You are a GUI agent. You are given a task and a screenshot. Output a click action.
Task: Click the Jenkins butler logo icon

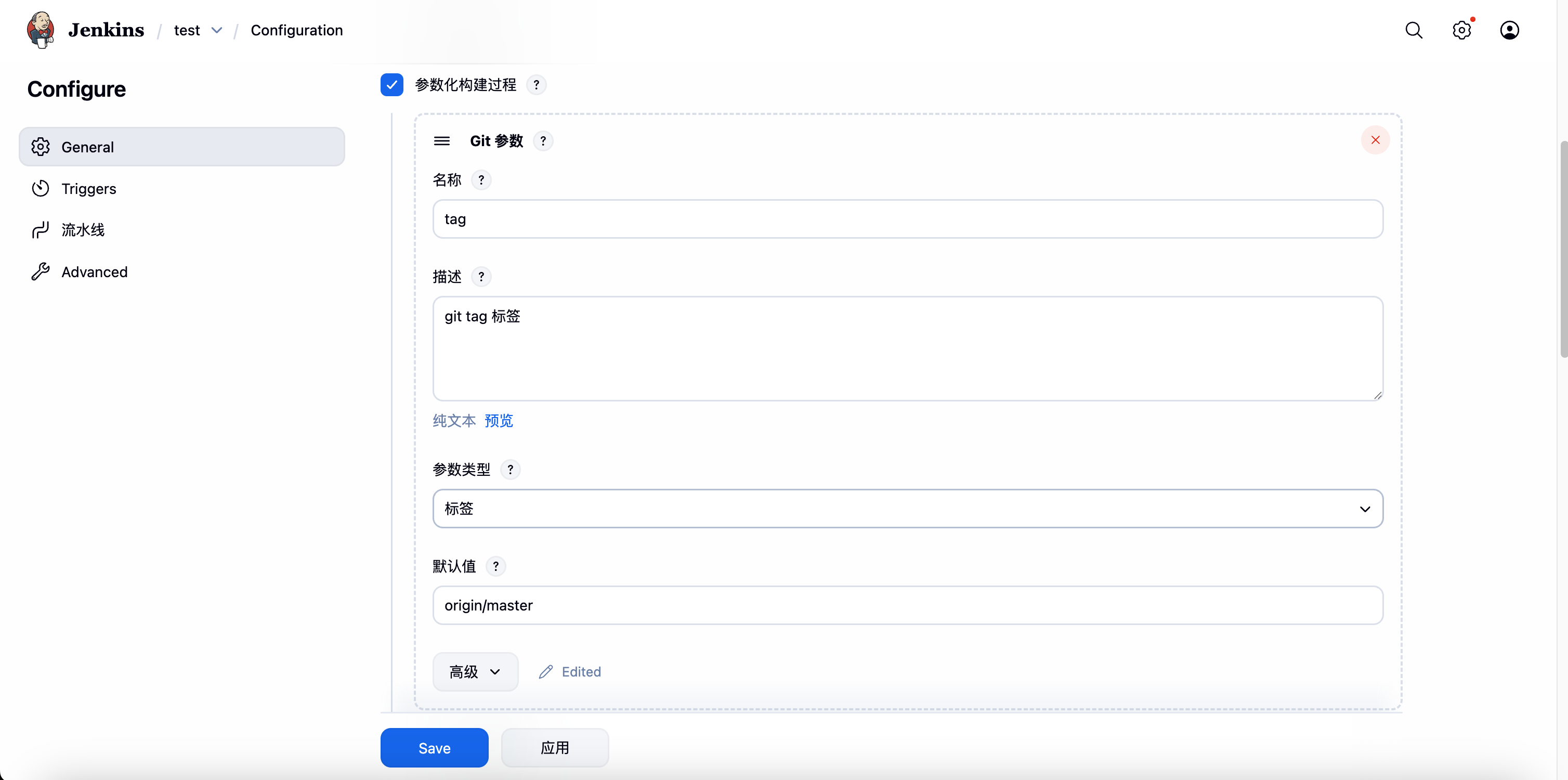(x=40, y=30)
